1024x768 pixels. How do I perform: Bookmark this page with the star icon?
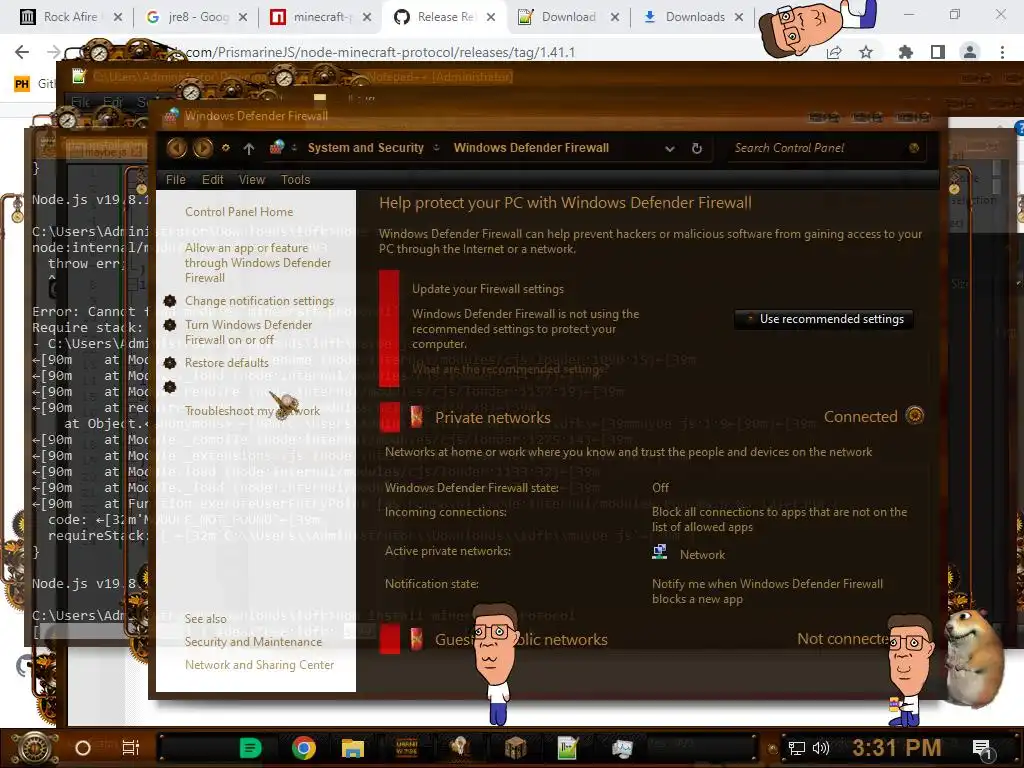pyautogui.click(x=866, y=52)
